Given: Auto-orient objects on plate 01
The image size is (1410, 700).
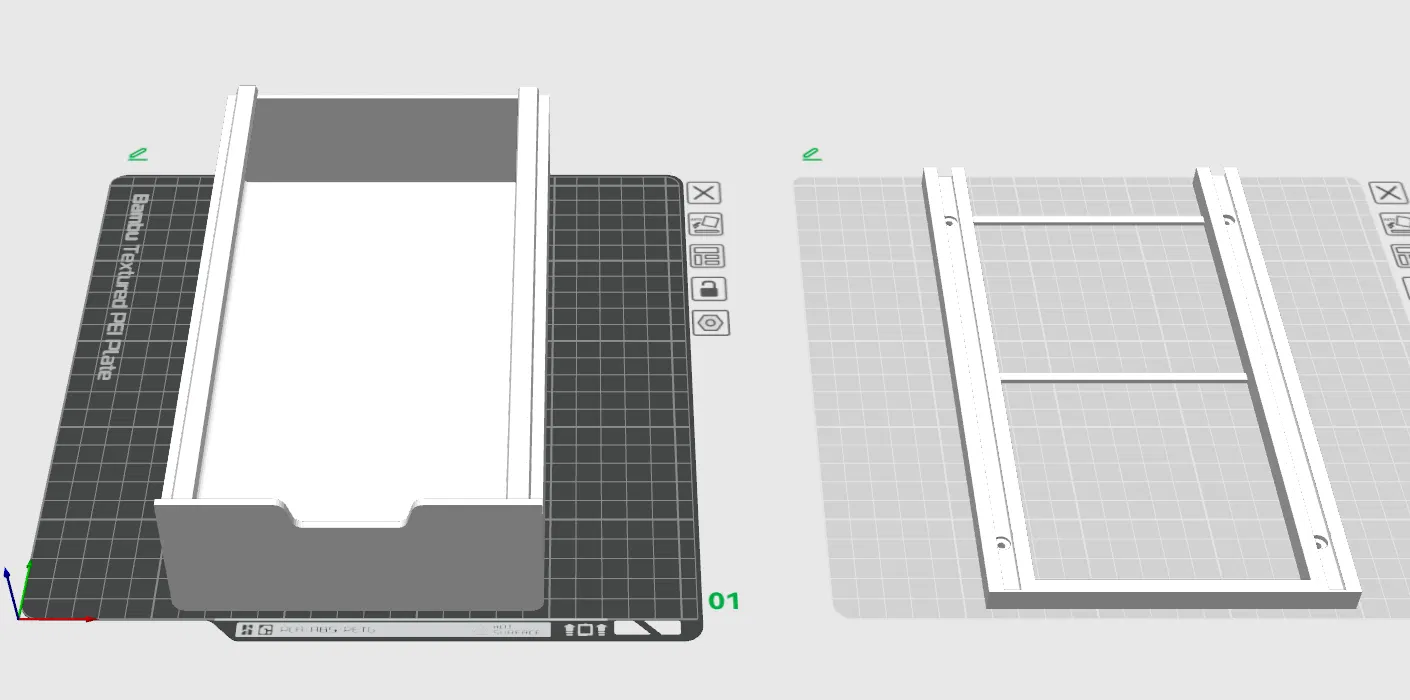Looking at the screenshot, I should (x=706, y=225).
